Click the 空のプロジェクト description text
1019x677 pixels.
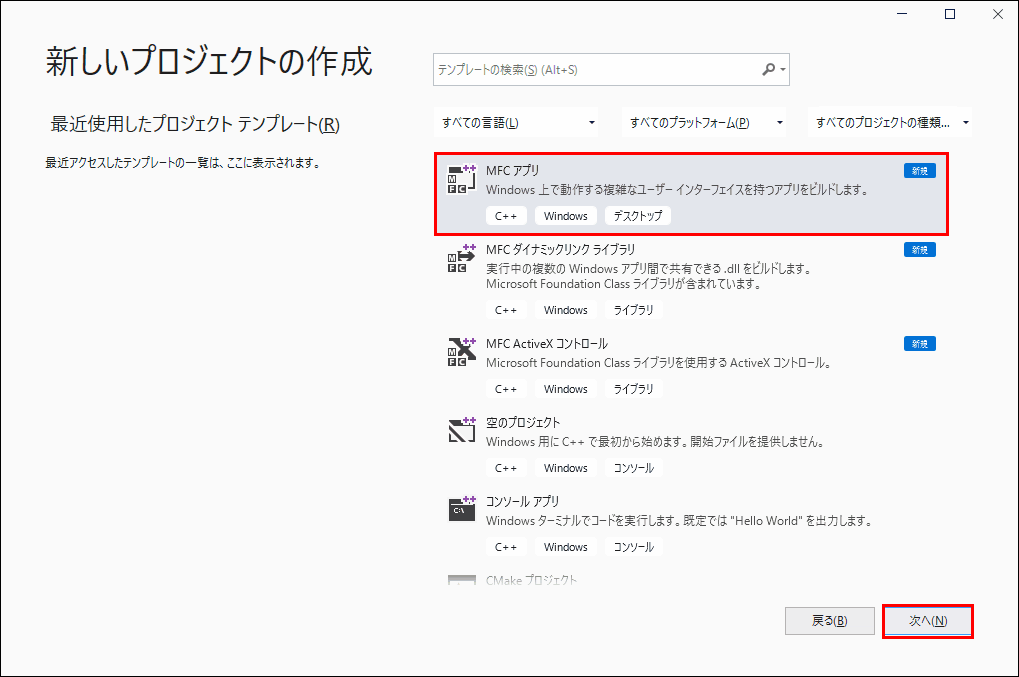pos(656,442)
